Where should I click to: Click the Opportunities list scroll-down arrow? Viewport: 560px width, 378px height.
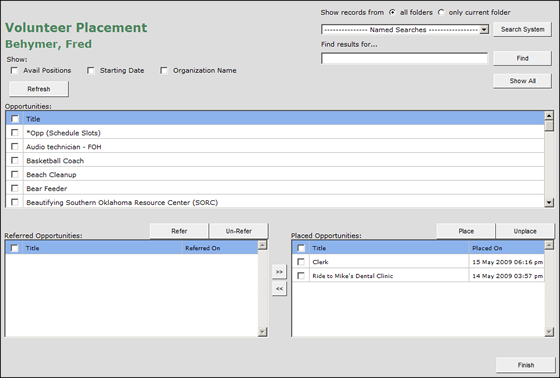point(549,203)
